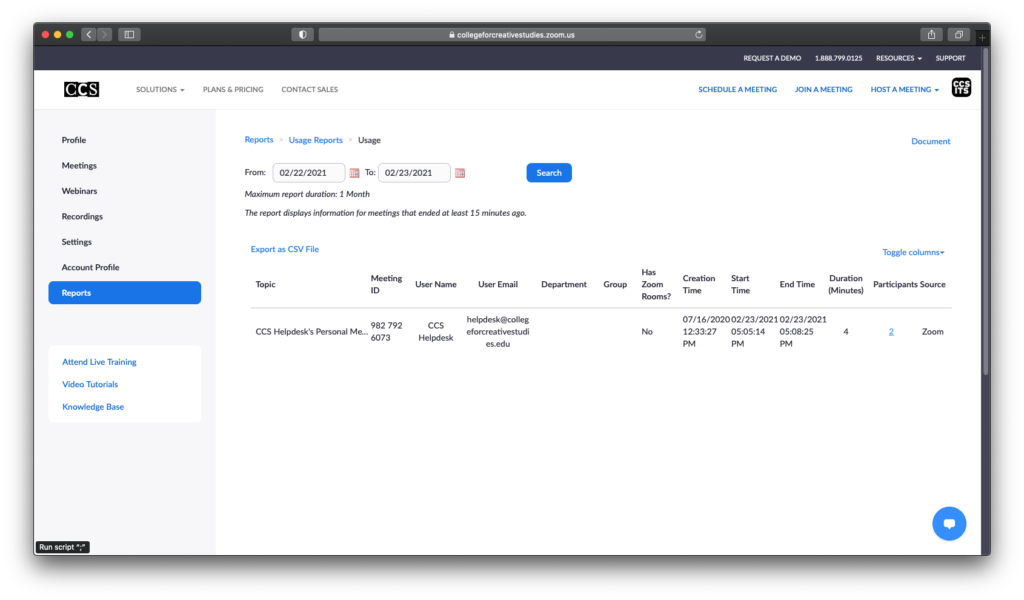Viewport: 1024px width, 600px height.
Task: Show Safari tab overview
Action: click(x=959, y=34)
